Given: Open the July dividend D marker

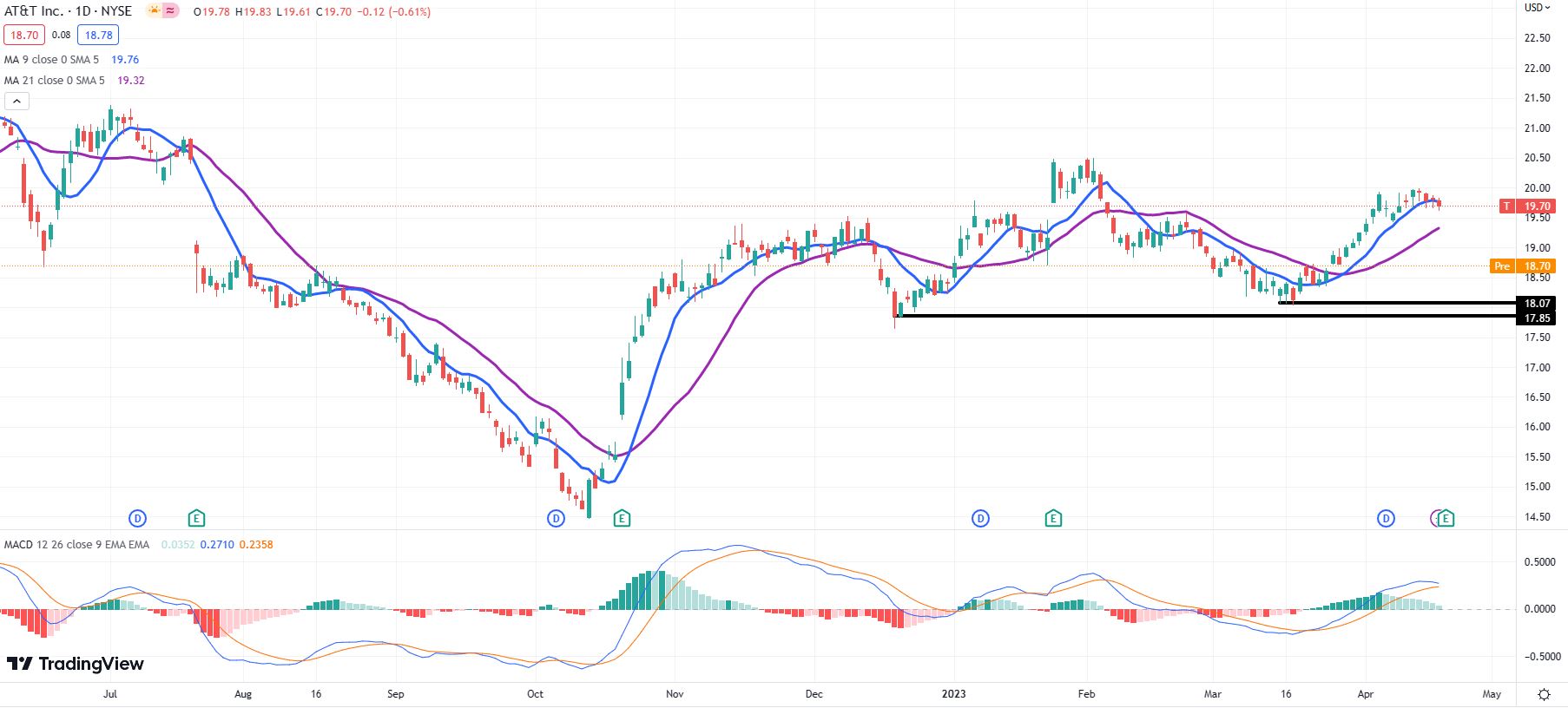Looking at the screenshot, I should (137, 519).
